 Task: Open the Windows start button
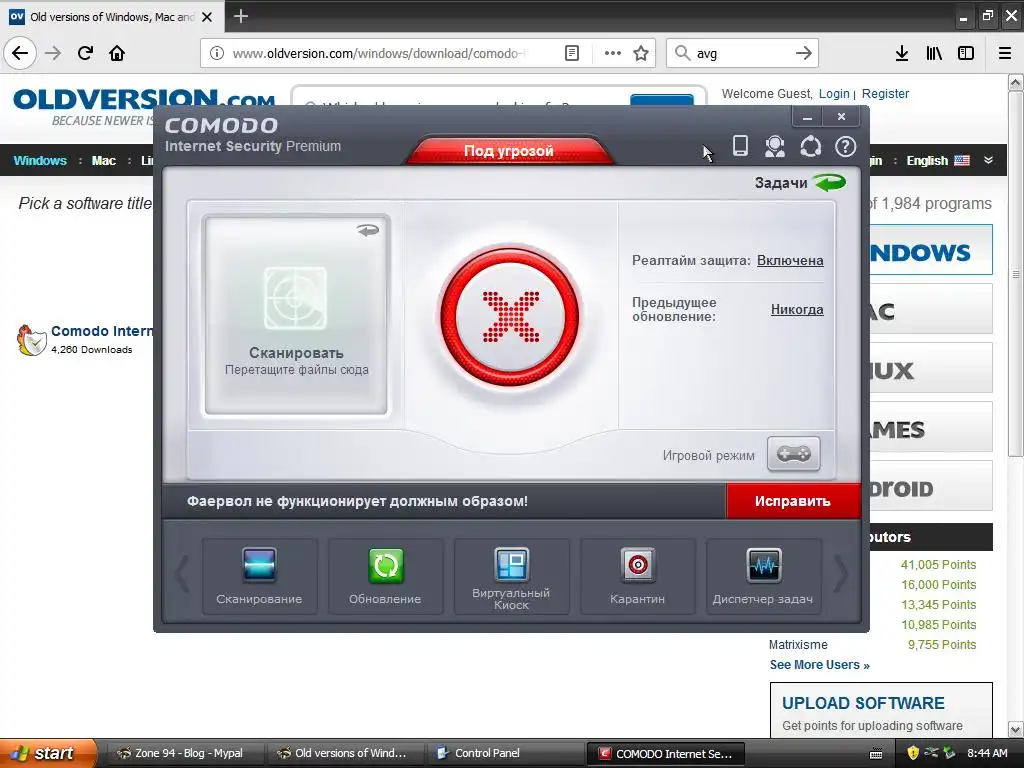tap(48, 753)
